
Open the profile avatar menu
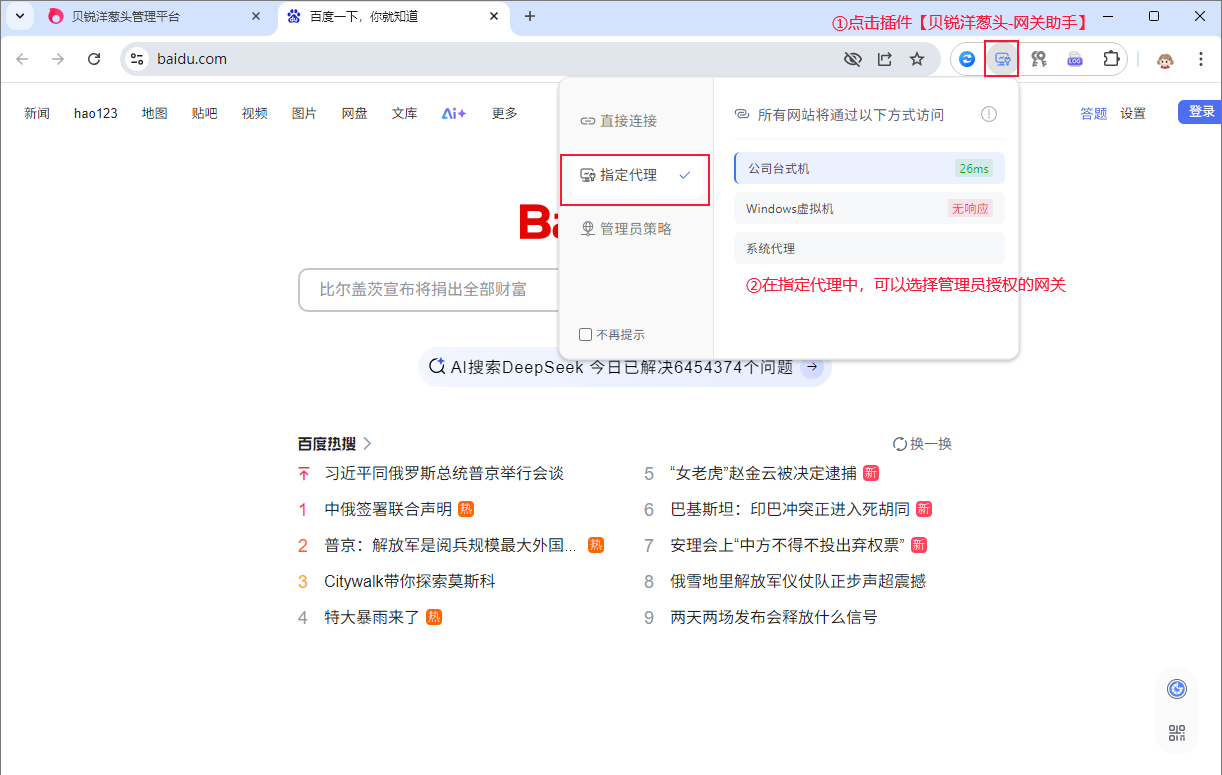(1165, 59)
